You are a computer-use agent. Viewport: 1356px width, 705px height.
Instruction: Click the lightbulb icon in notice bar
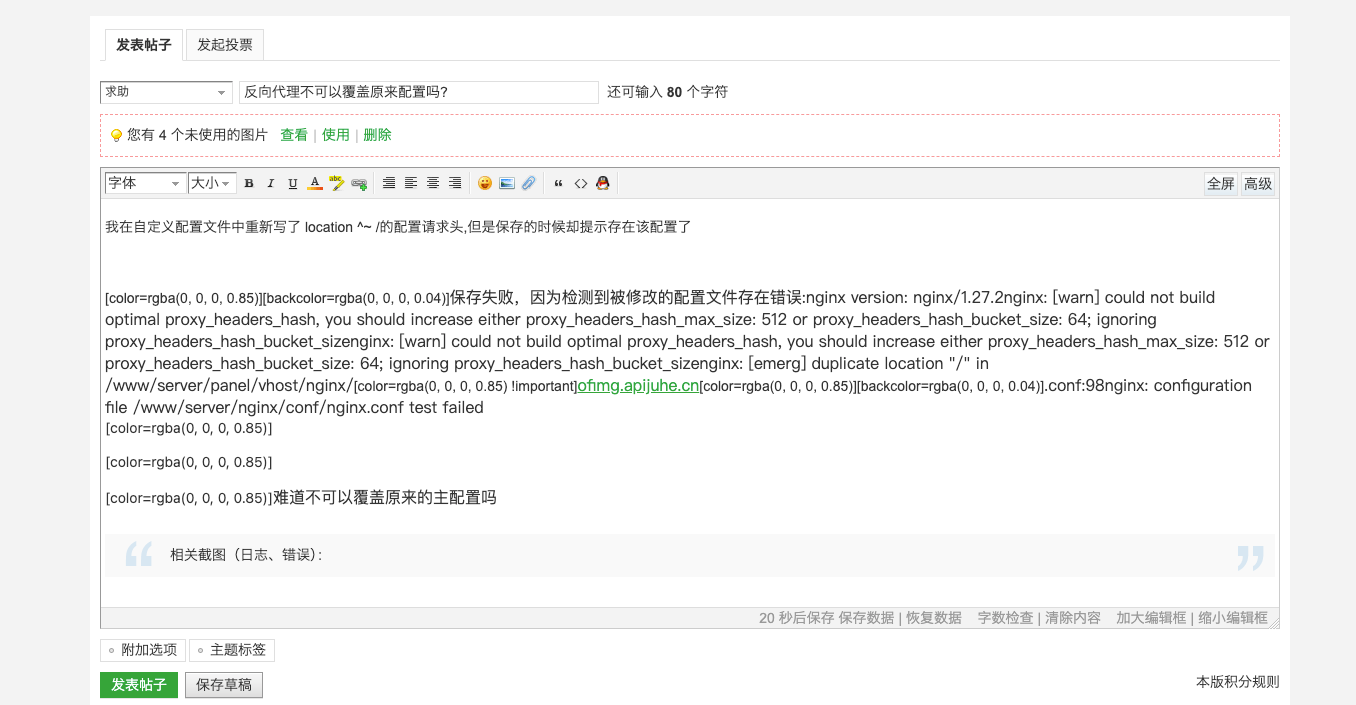(x=116, y=135)
